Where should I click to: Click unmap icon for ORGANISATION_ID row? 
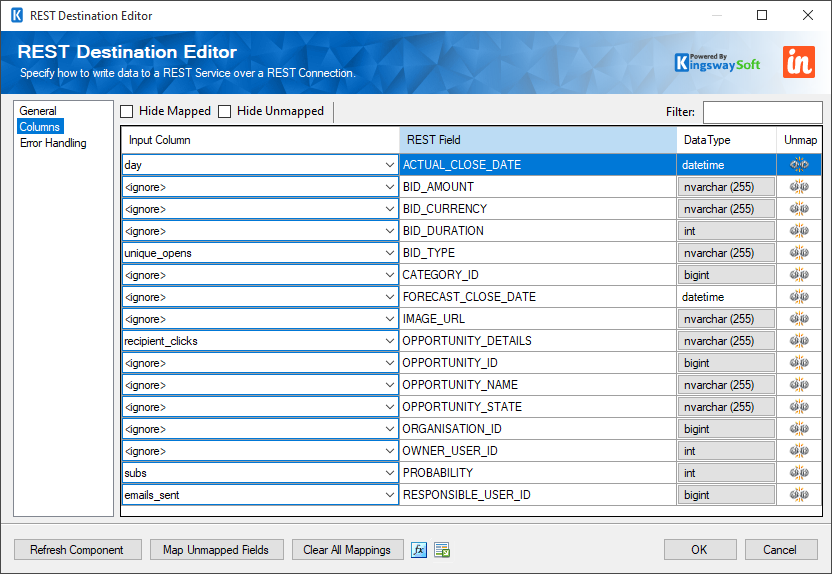coord(799,429)
